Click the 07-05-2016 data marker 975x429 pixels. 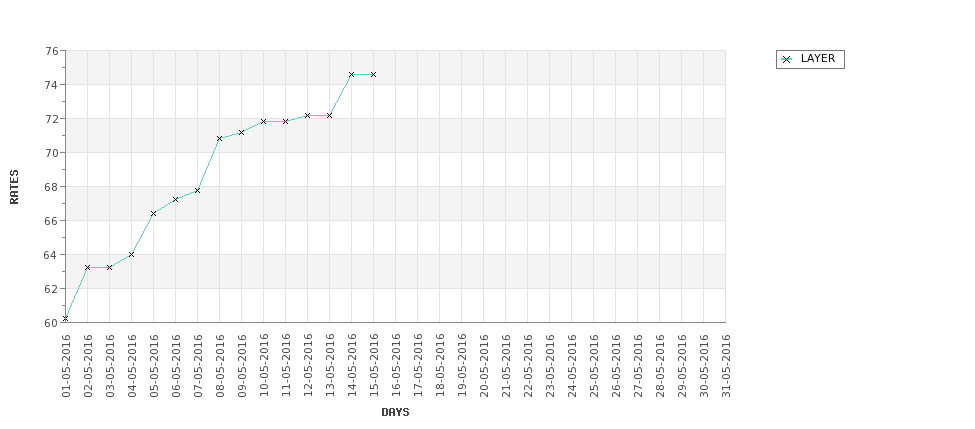coord(197,190)
